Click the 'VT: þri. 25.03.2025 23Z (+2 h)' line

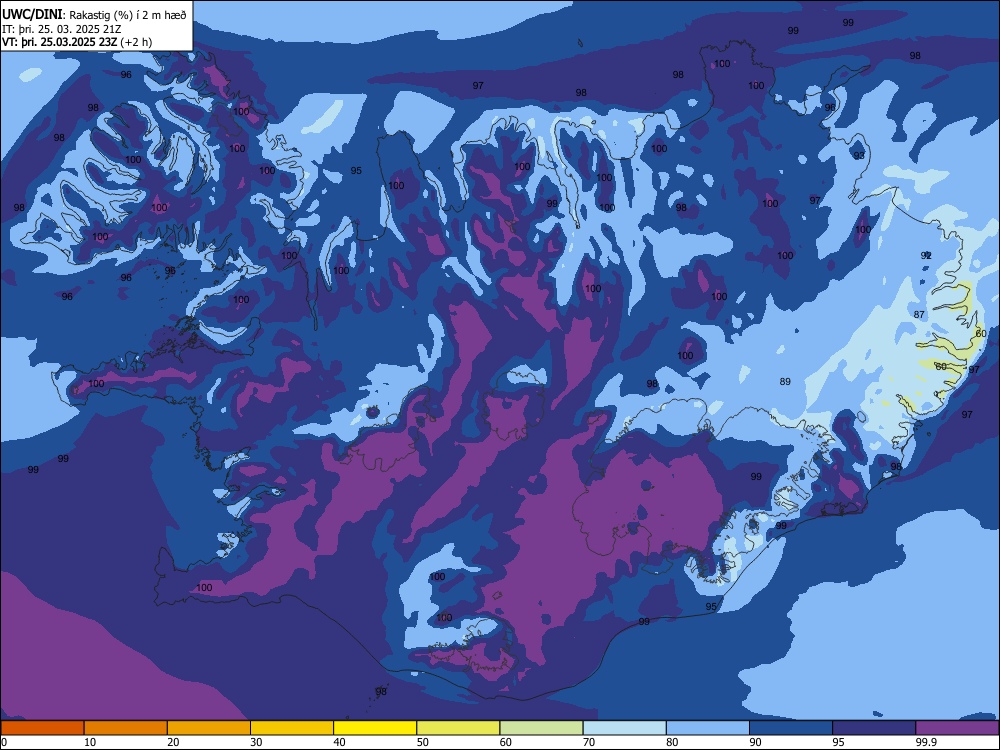77,42
